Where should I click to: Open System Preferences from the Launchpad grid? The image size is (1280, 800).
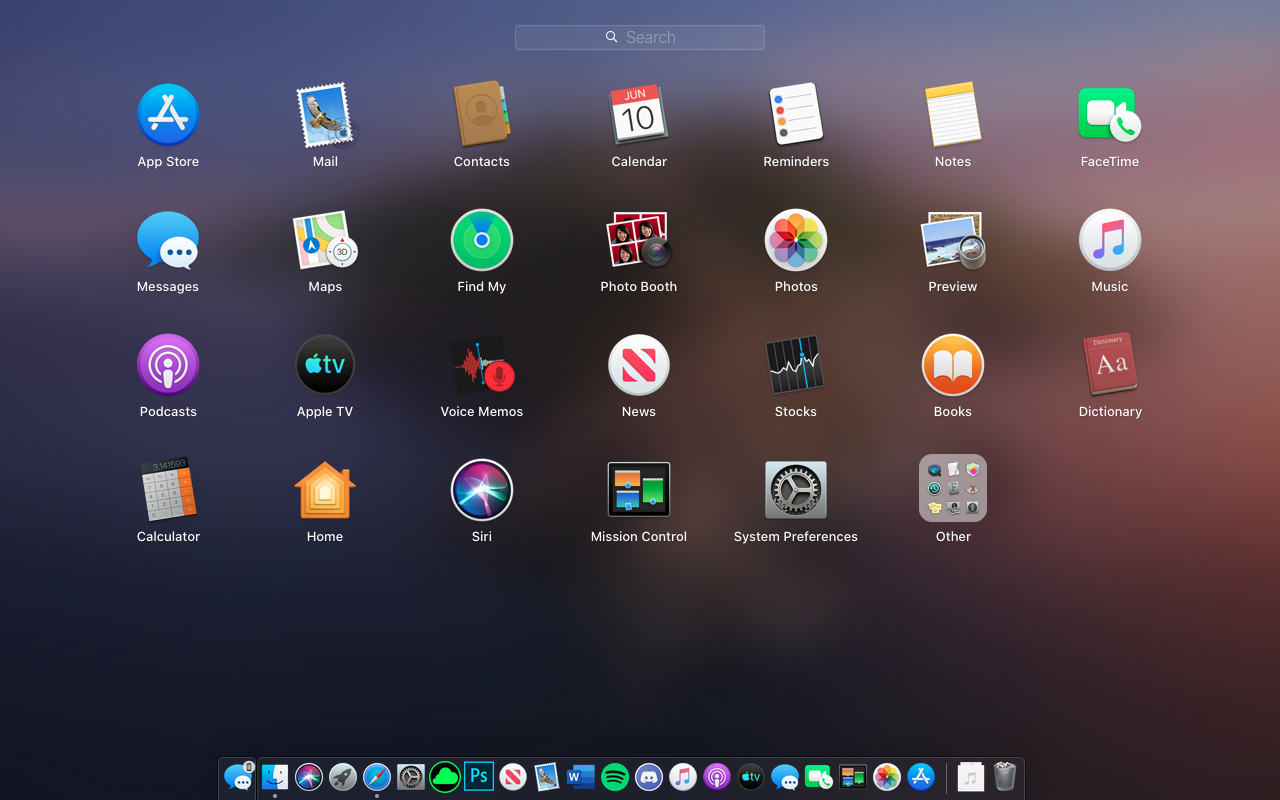coord(796,490)
